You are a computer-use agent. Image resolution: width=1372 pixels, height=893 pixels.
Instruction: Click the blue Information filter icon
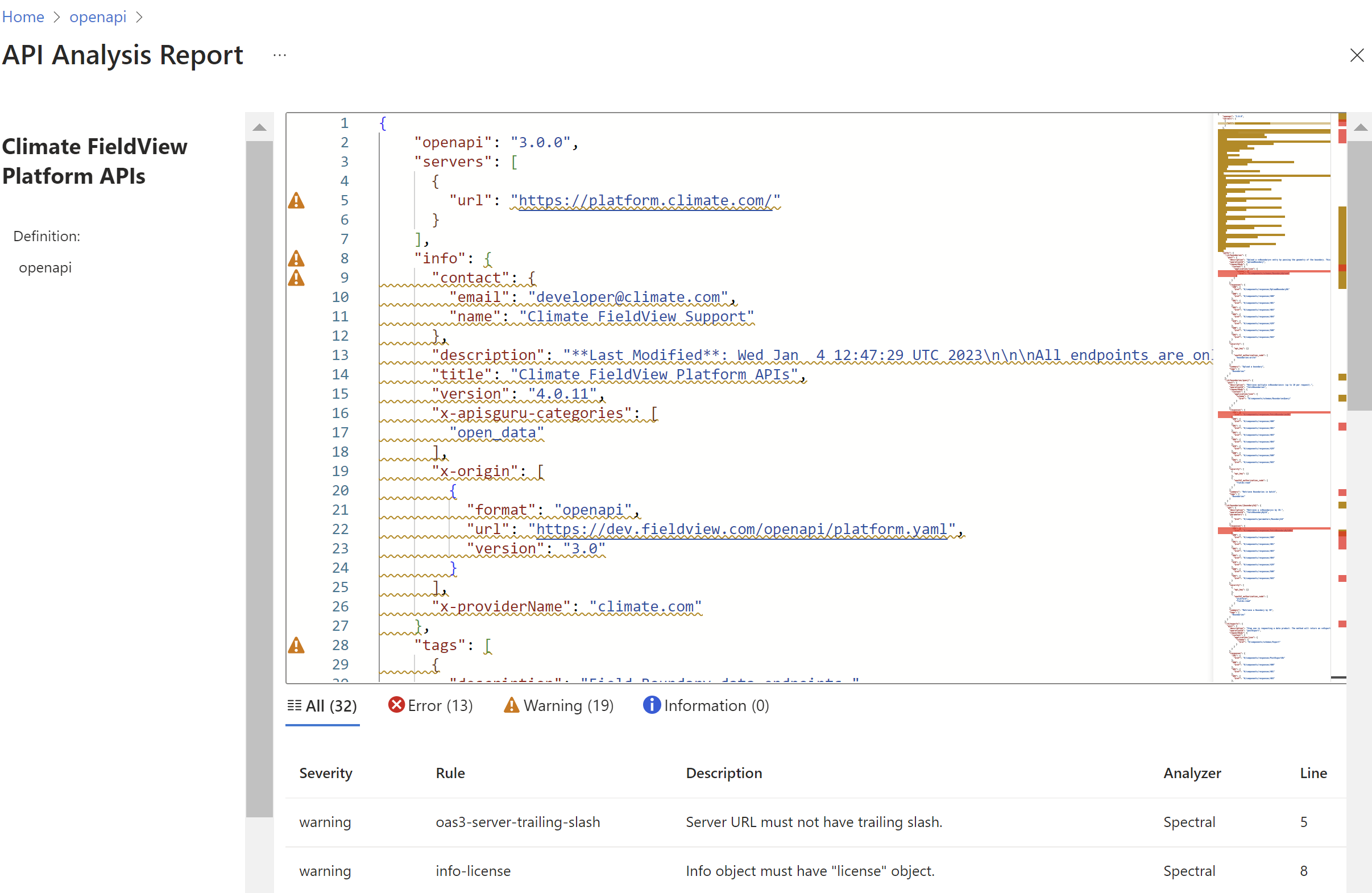652,705
